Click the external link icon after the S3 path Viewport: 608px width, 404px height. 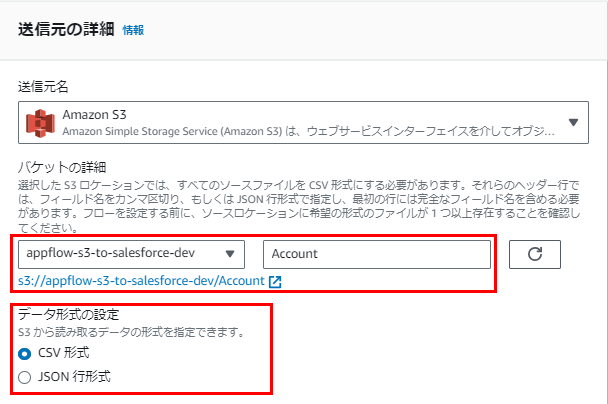tap(275, 281)
